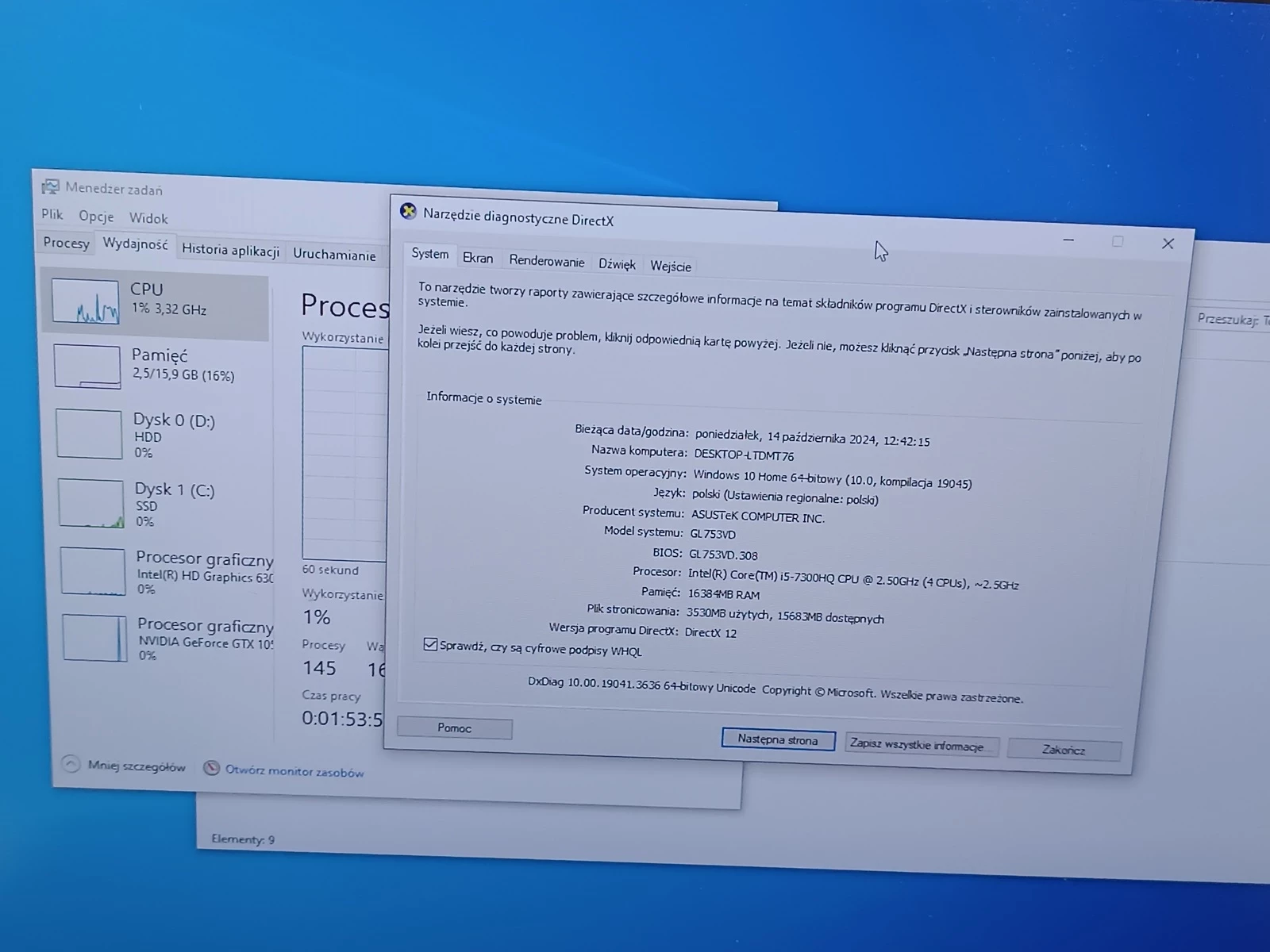This screenshot has height=952, width=1270.
Task: Click the Pomoc button
Action: coord(455,728)
